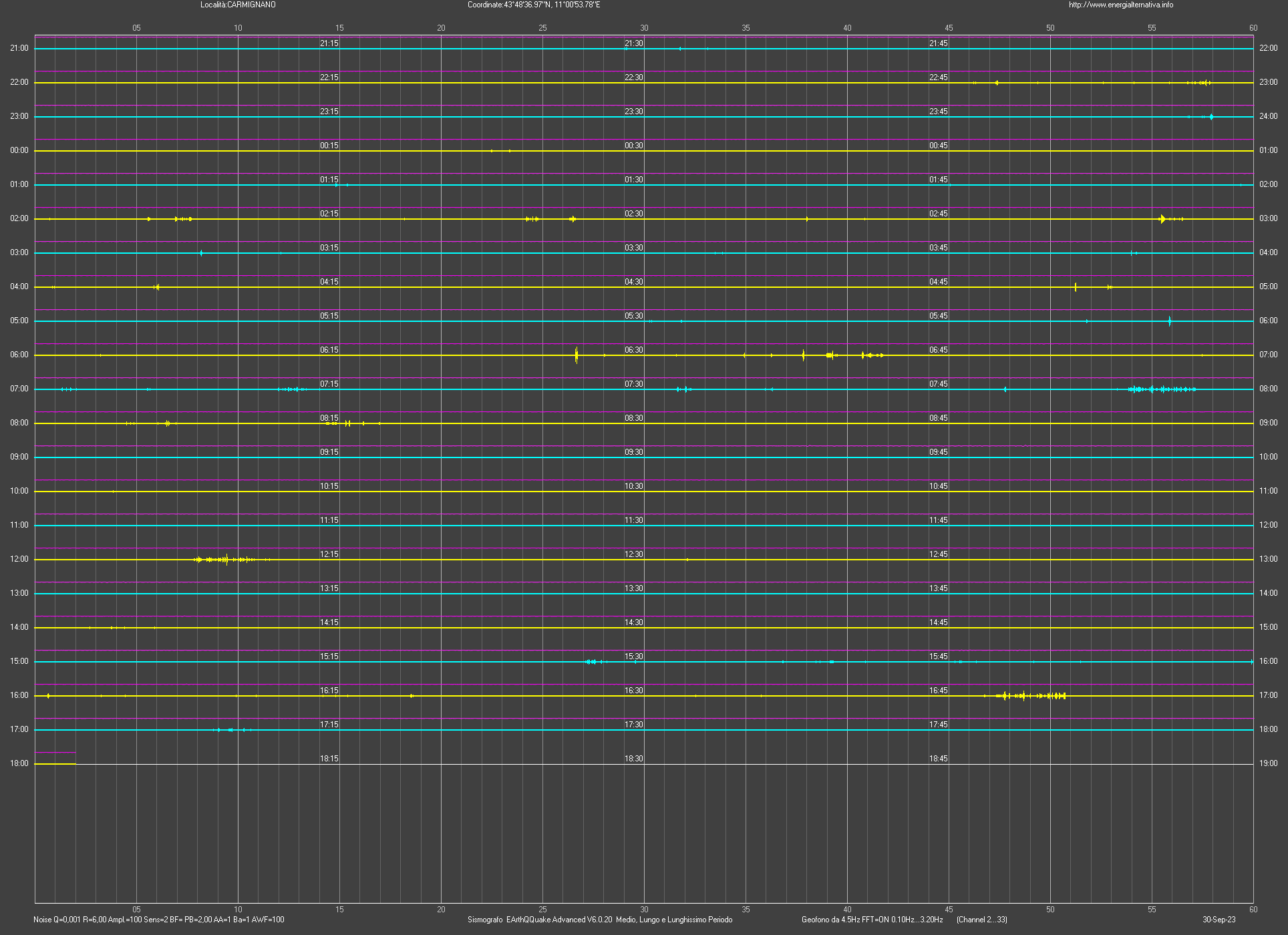Click the 00:45 time marker
The width and height of the screenshot is (1288, 935).
939,146
